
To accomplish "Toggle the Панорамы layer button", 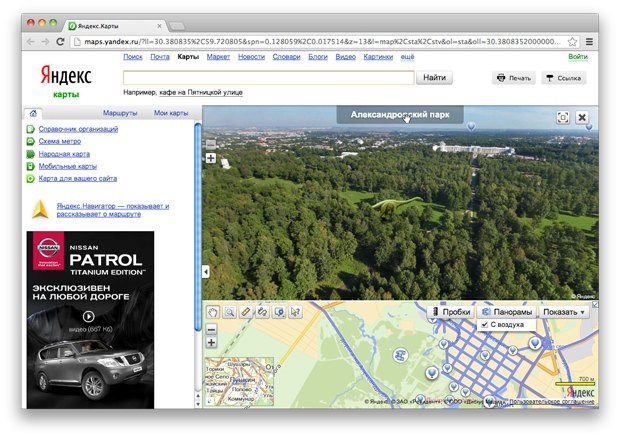I will [507, 312].
